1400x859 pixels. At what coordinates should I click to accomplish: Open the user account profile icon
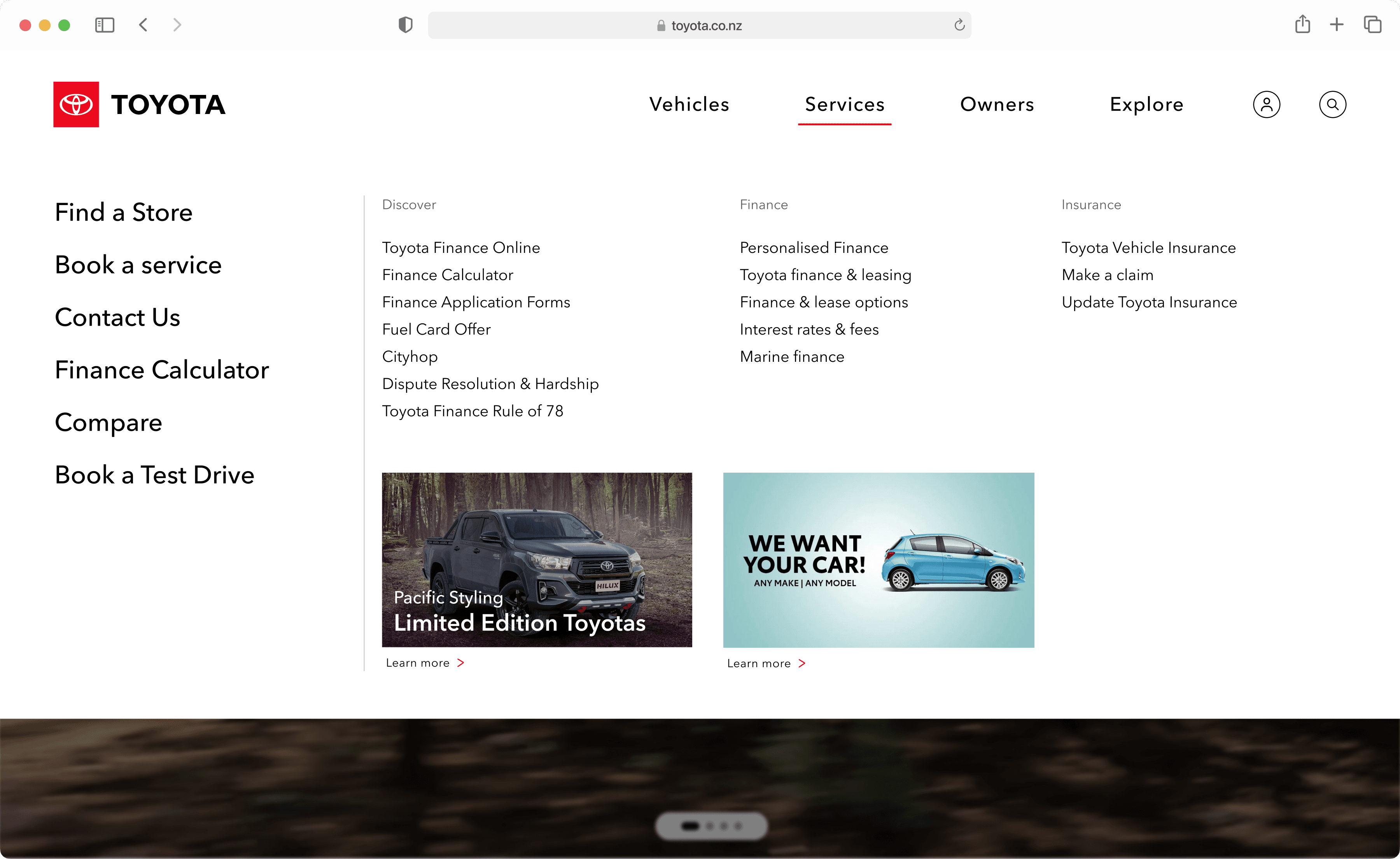coord(1266,105)
